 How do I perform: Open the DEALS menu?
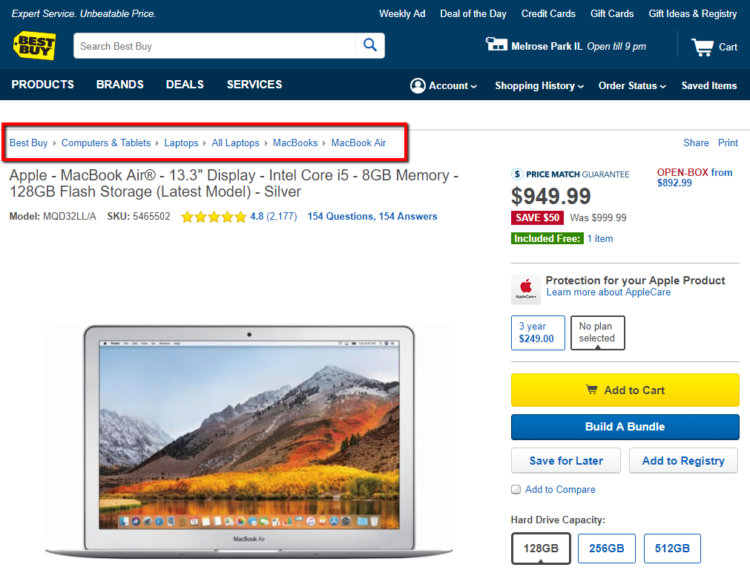pyautogui.click(x=185, y=85)
